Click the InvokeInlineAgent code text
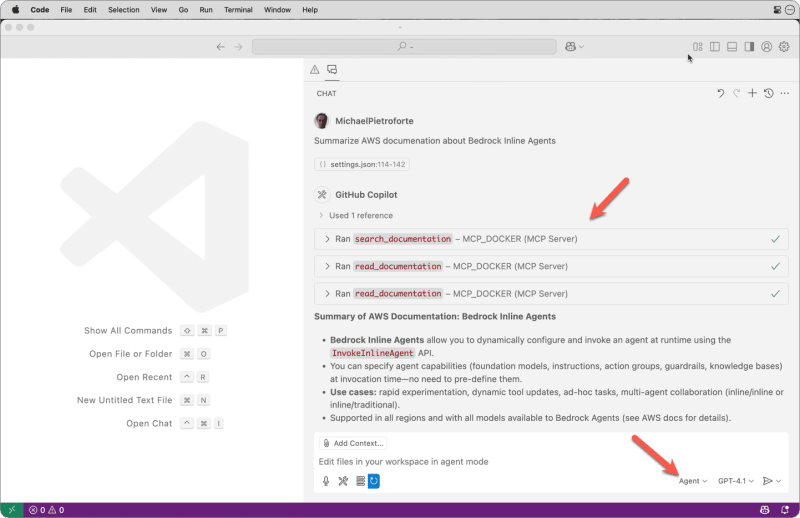This screenshot has height=518, width=800. pyautogui.click(x=372, y=353)
